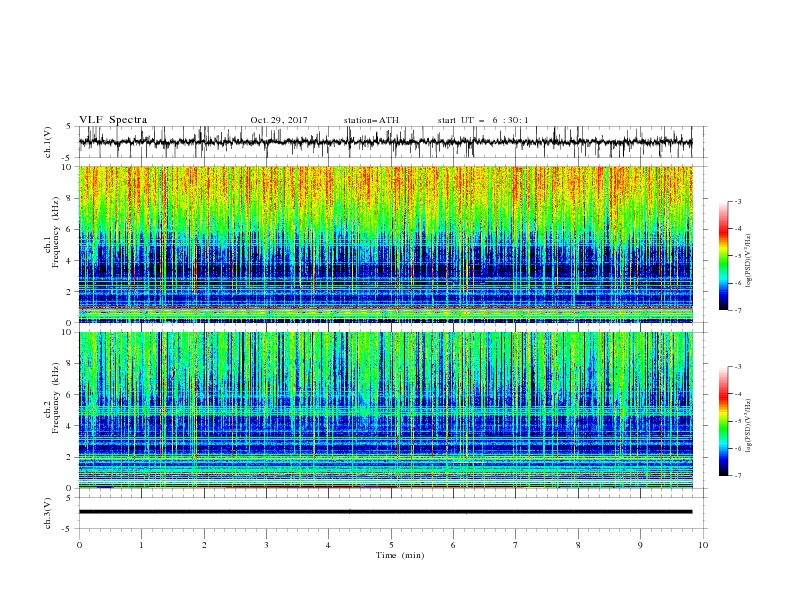The height and width of the screenshot is (612, 792).
Task: Click the "6" kHz tick on the ch.2 frequency axis
Action: 70,394
